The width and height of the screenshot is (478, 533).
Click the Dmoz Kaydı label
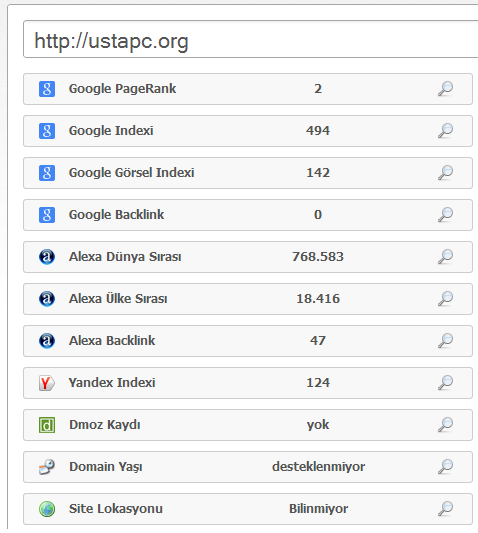(x=104, y=425)
